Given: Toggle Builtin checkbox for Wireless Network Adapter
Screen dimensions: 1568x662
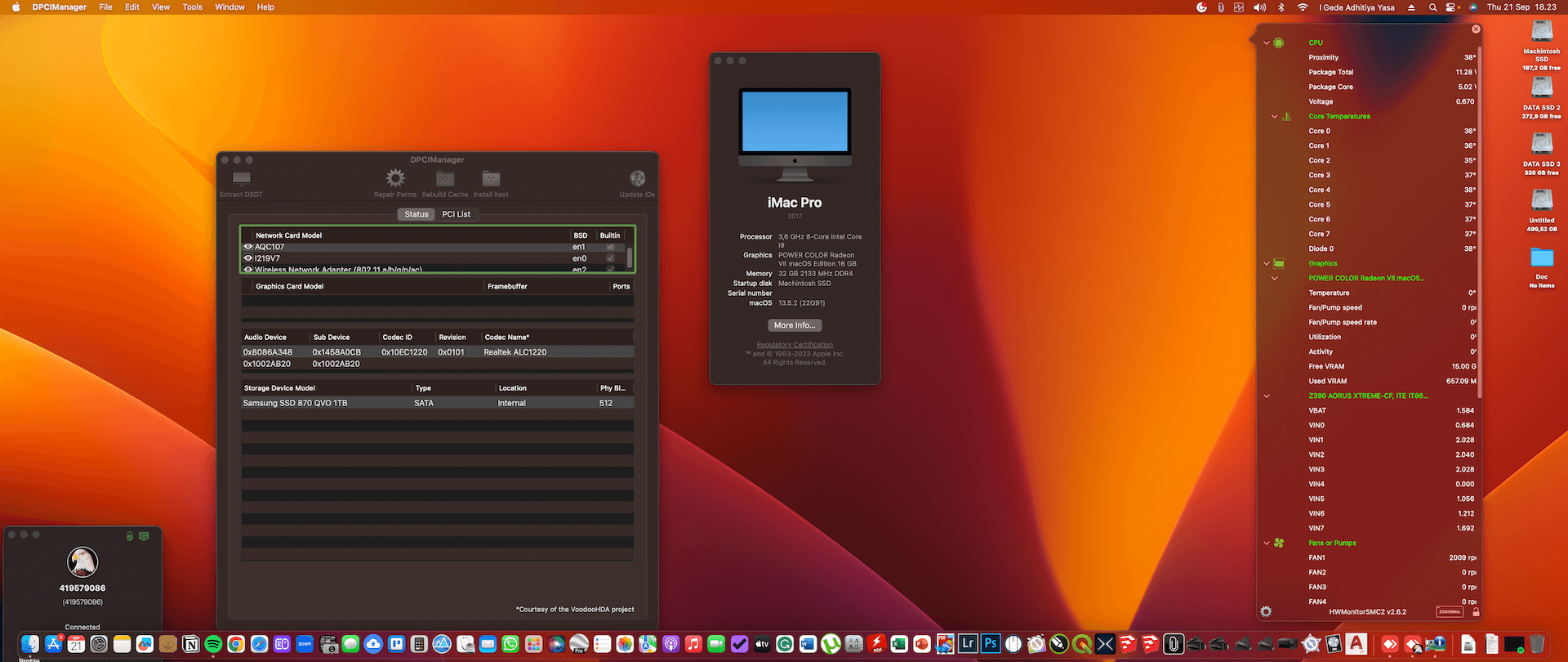Looking at the screenshot, I should 610,269.
